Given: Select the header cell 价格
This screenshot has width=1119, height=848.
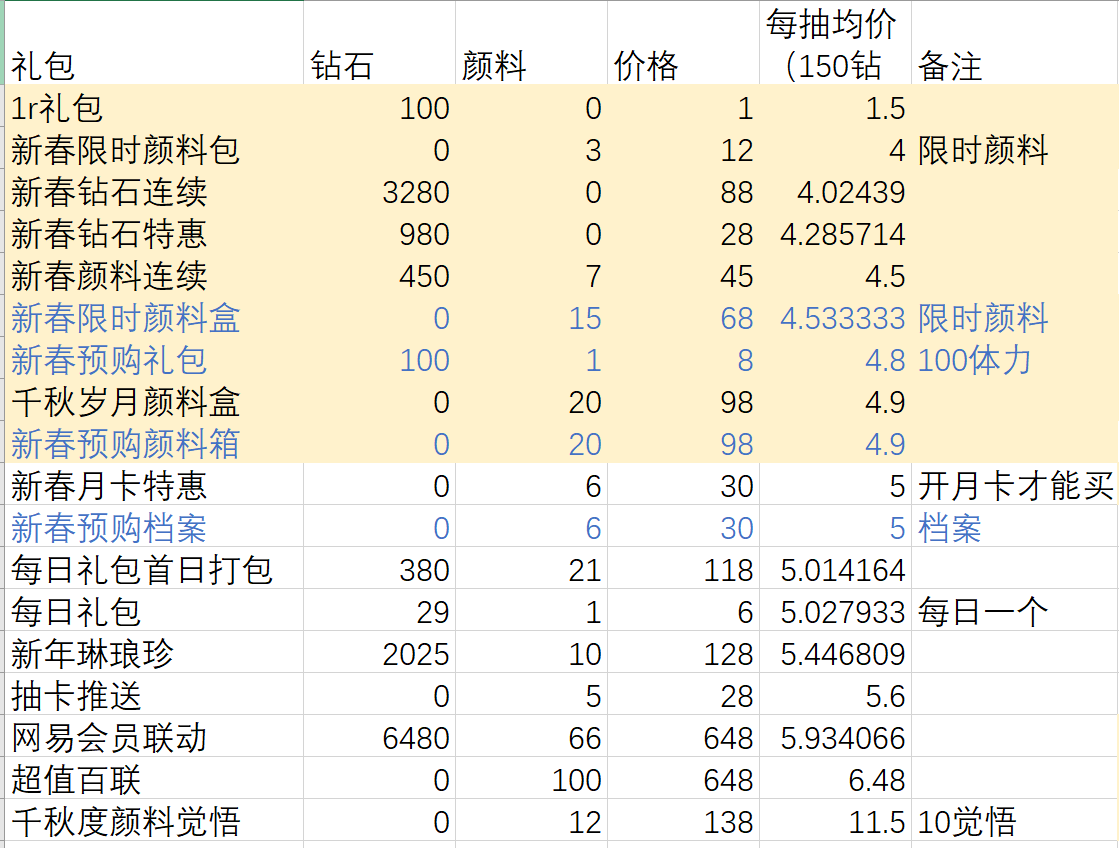Looking at the screenshot, I should [x=684, y=43].
